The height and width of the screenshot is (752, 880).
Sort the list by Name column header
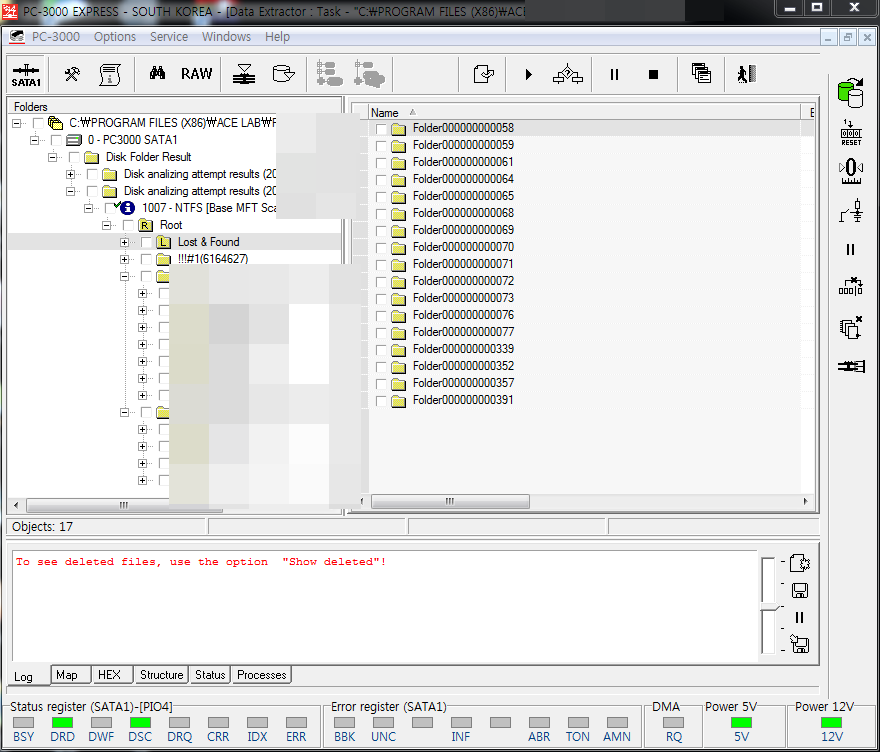coord(584,113)
